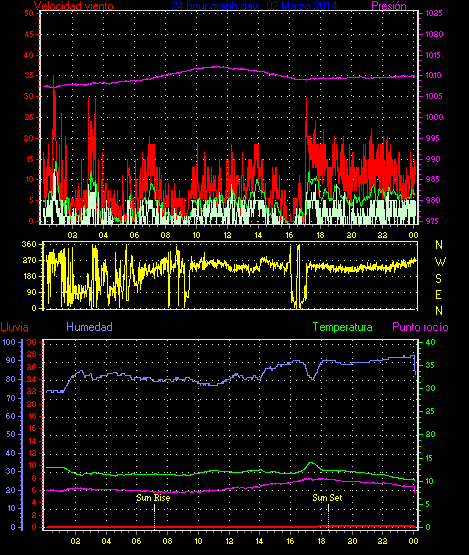Click the temperature bump near hour 17

(311, 465)
